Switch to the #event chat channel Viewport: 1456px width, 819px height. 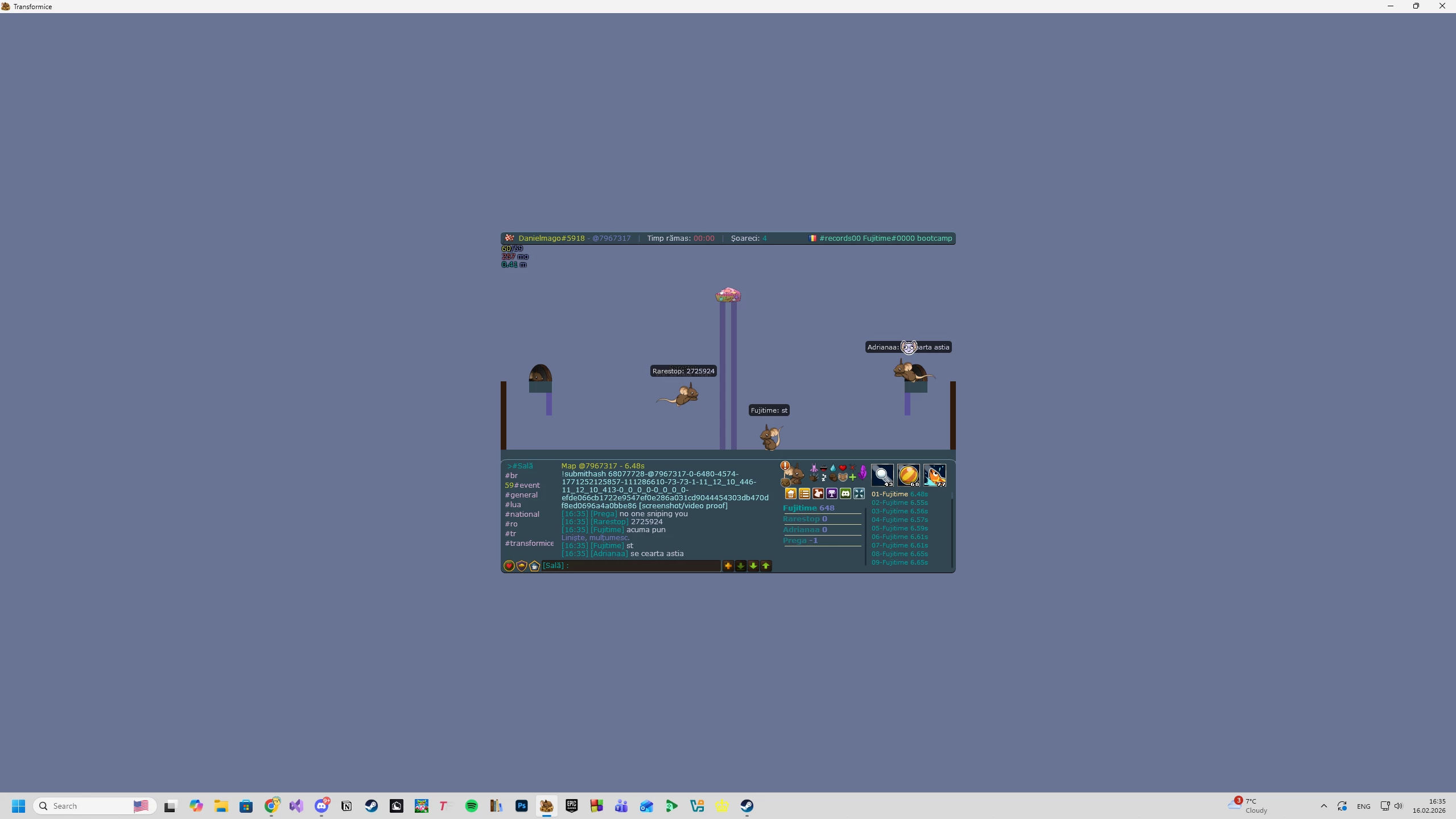(522, 485)
